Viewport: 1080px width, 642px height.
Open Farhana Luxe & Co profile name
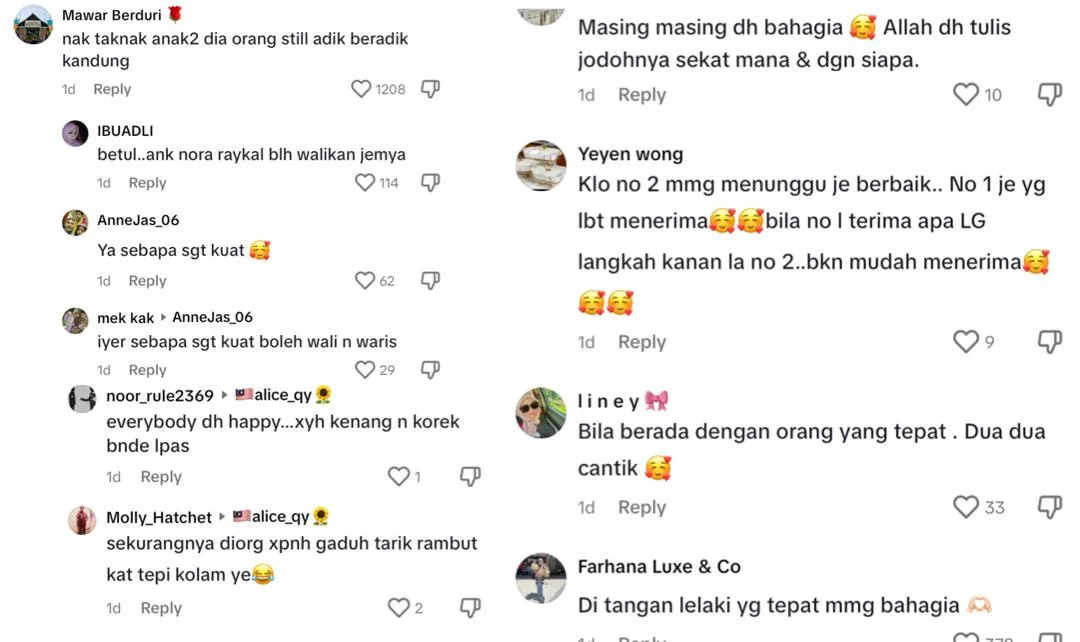pos(659,566)
